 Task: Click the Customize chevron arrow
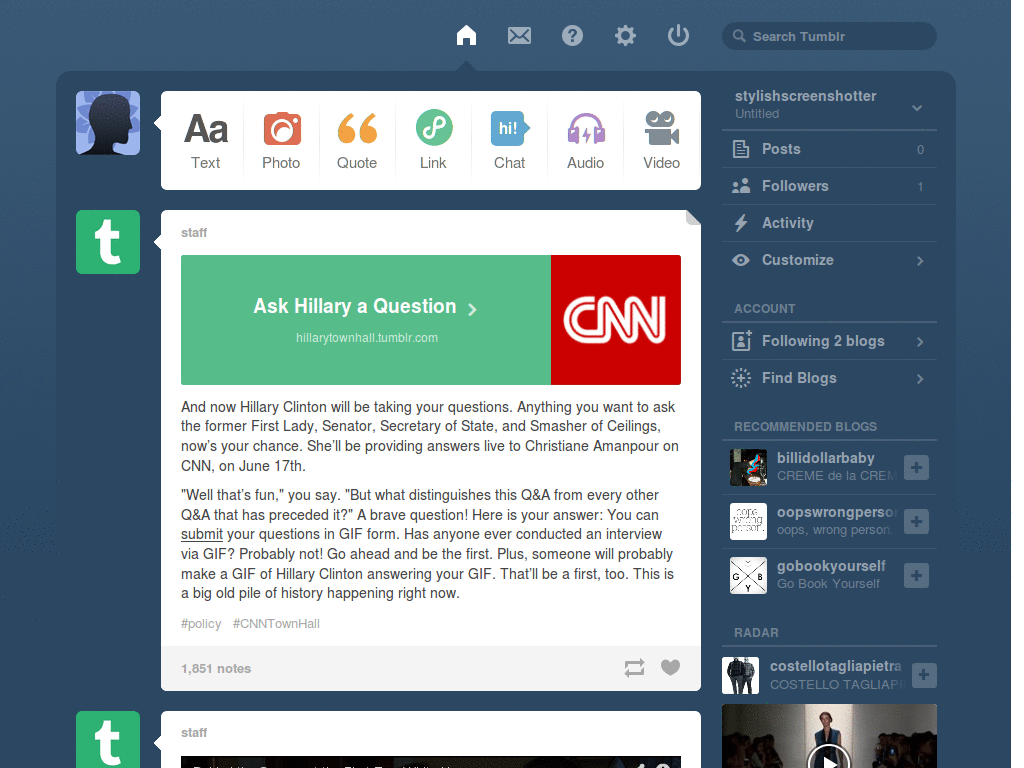(920, 261)
